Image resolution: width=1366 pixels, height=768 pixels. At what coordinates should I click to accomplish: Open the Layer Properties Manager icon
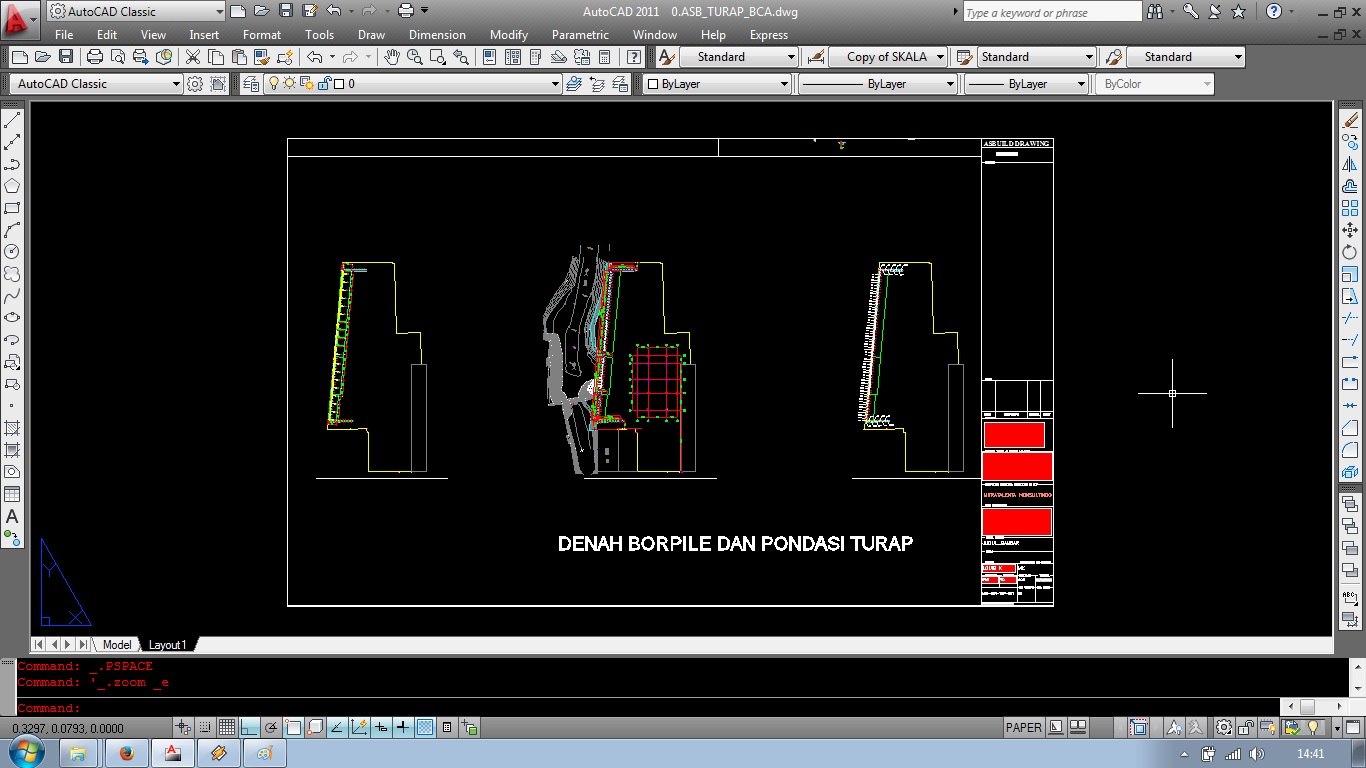pos(249,83)
